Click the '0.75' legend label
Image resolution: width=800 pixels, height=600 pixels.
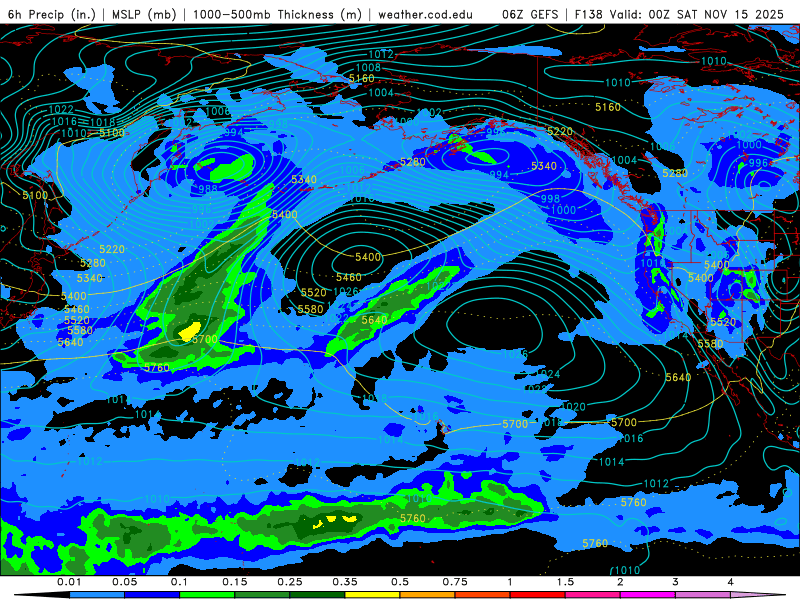(x=455, y=582)
